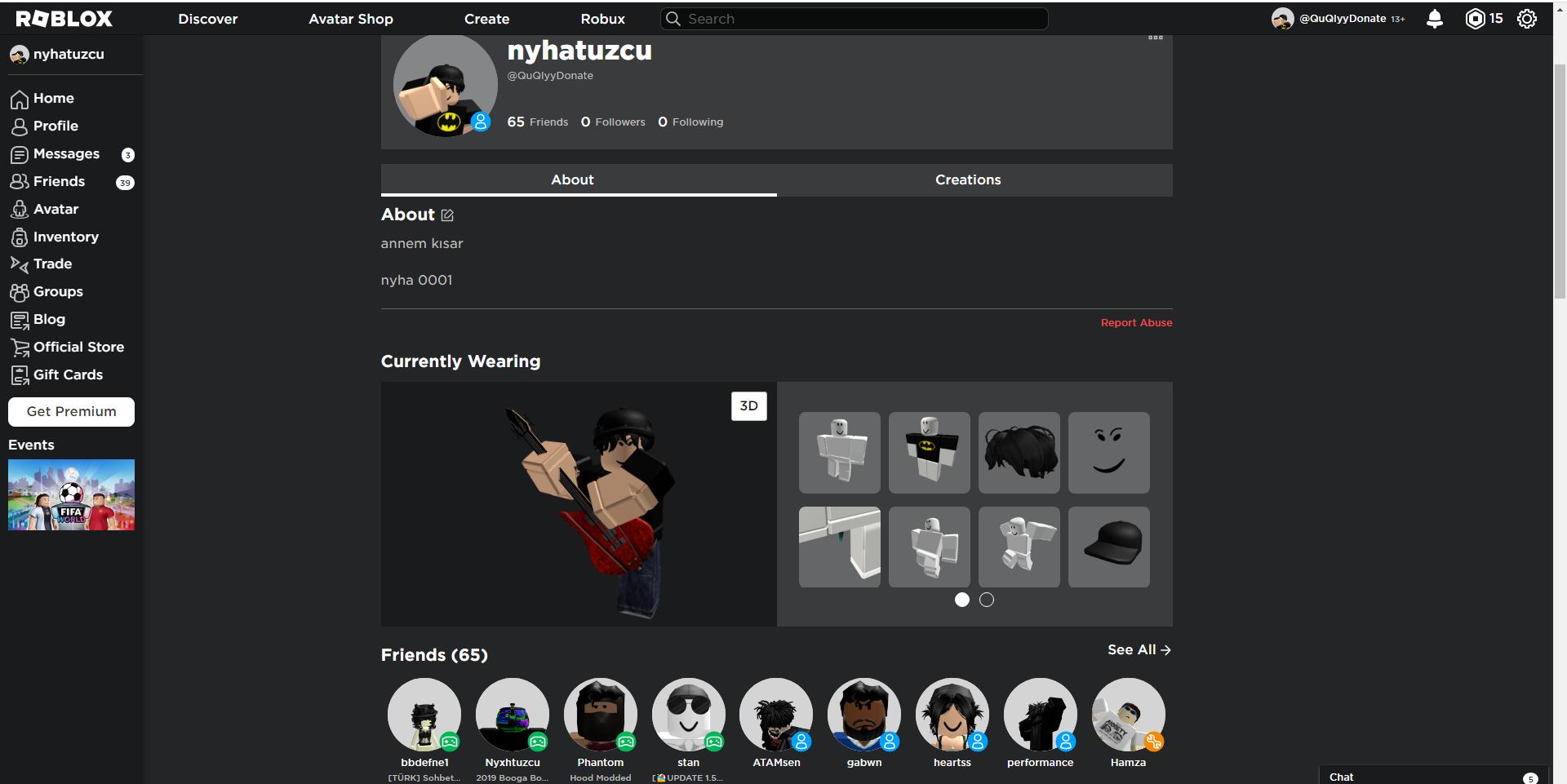
Task: Open friend heartss's avatar
Action: (952, 715)
